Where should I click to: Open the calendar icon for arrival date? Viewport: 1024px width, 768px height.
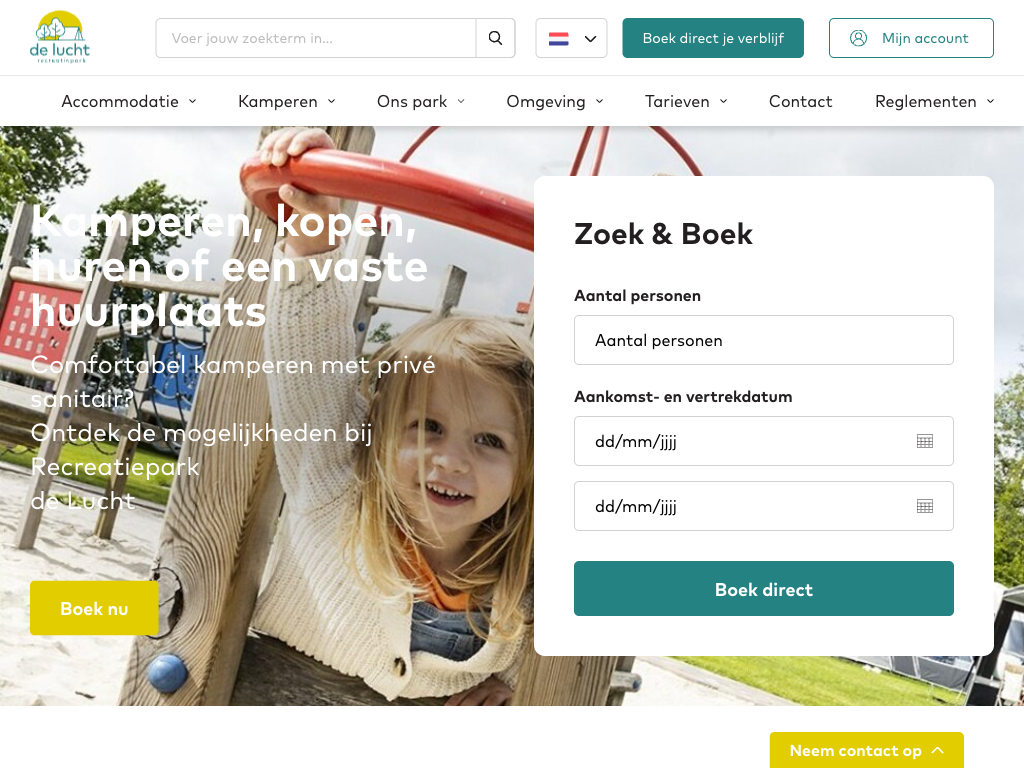point(925,441)
